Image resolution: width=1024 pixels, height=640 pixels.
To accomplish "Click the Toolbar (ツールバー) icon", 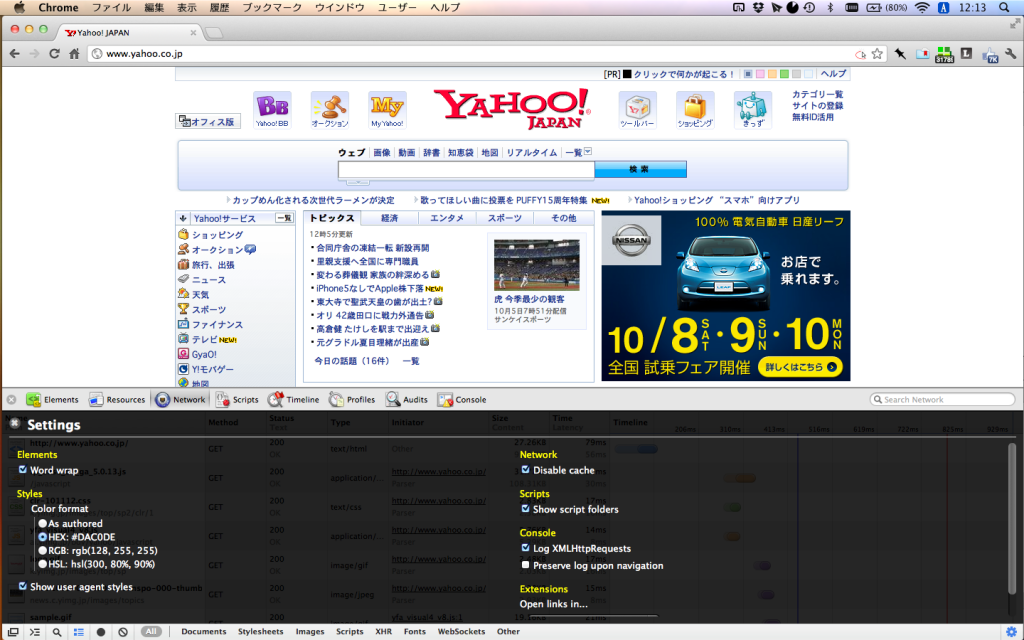I will click(637, 110).
